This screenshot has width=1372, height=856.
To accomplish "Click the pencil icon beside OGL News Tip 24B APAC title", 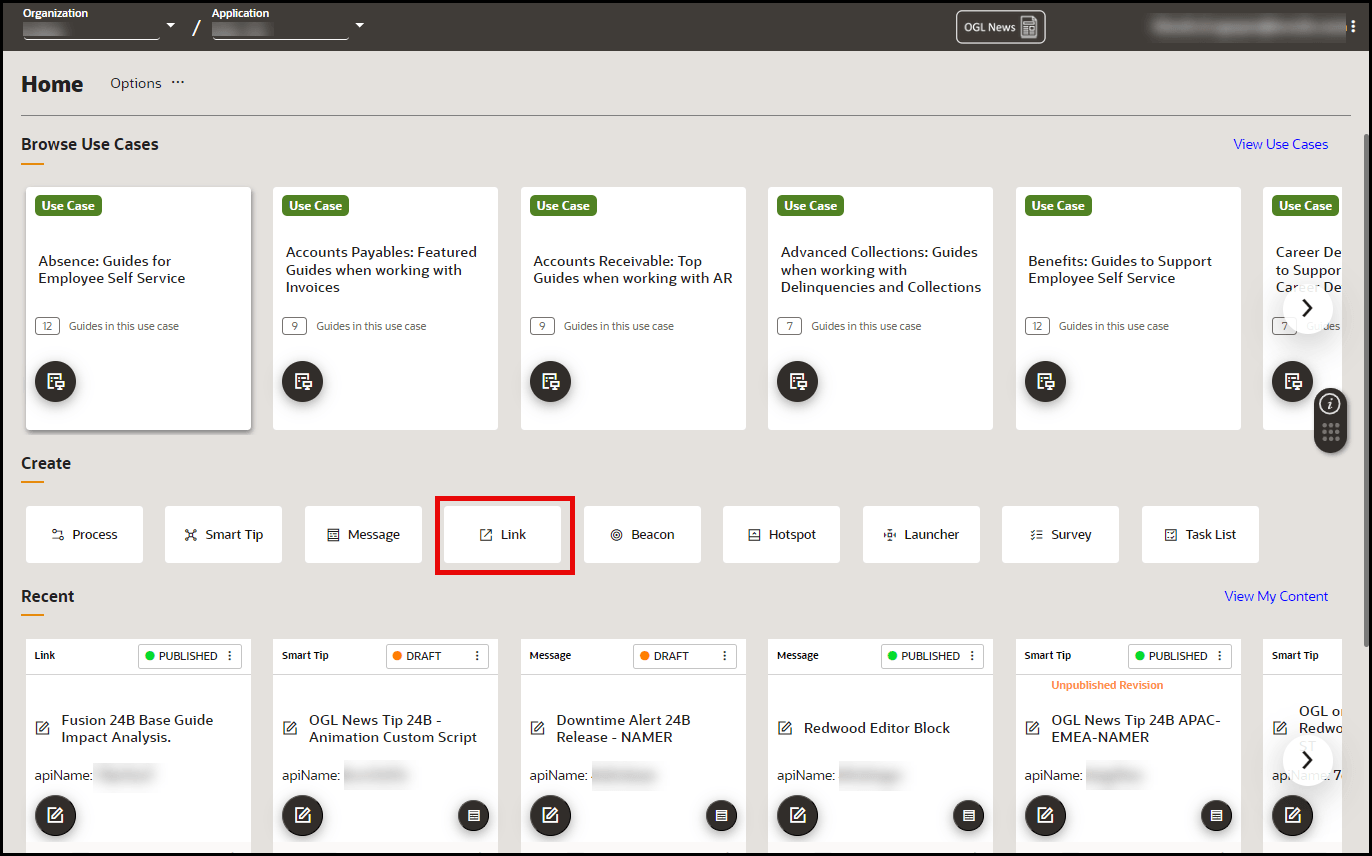I will [1033, 728].
